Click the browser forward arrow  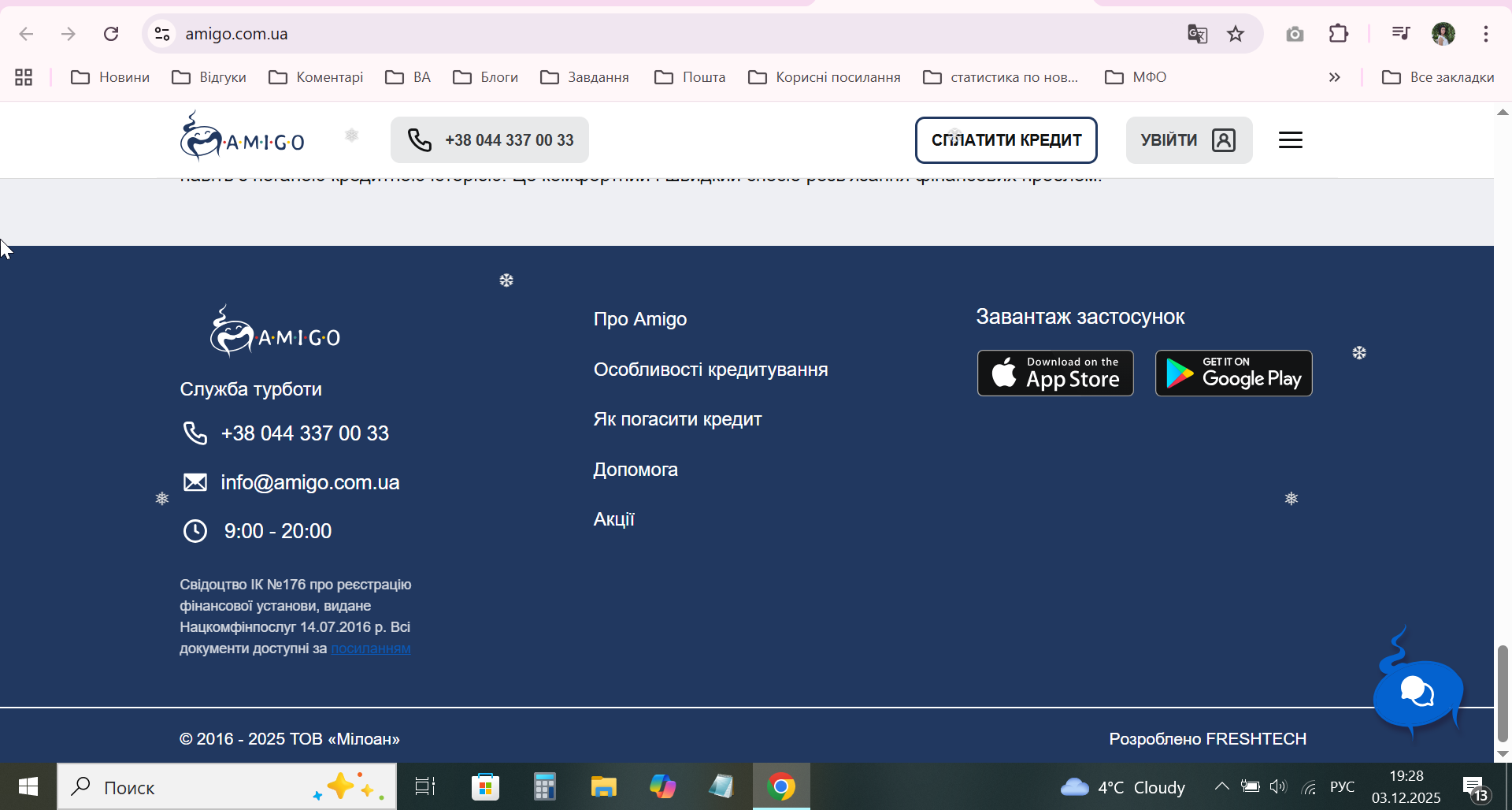(69, 34)
